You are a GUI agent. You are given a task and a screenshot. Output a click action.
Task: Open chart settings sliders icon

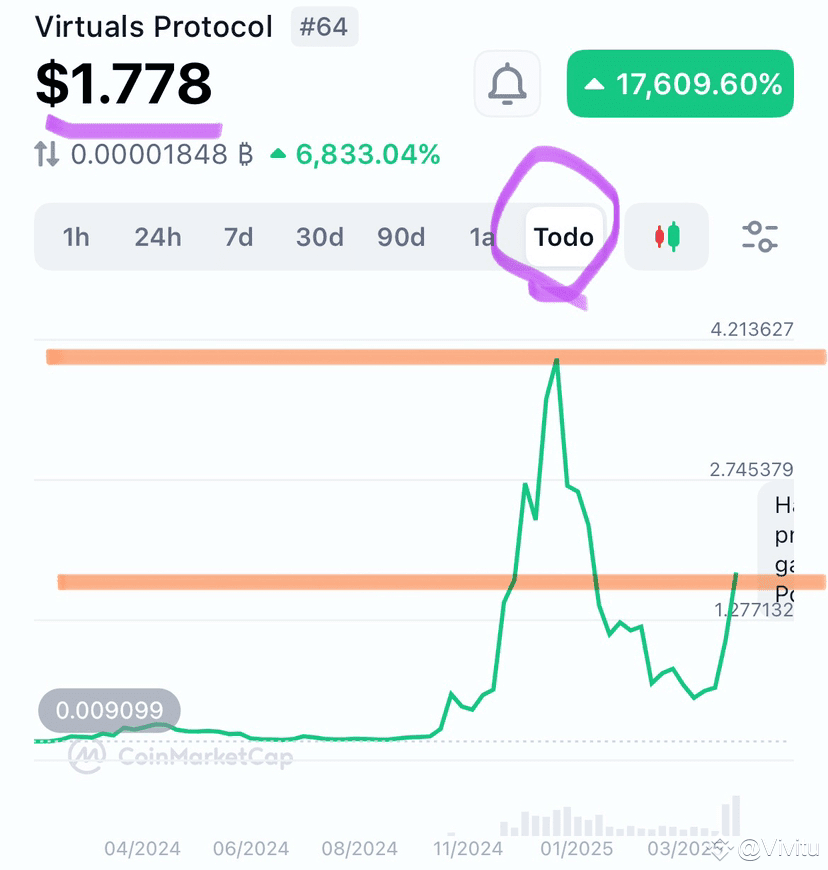click(x=760, y=236)
